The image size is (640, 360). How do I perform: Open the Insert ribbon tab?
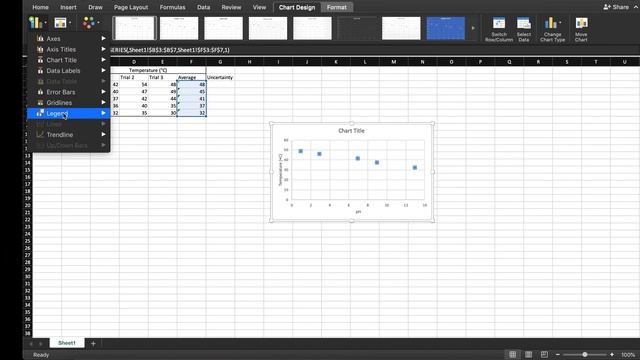tap(68, 7)
